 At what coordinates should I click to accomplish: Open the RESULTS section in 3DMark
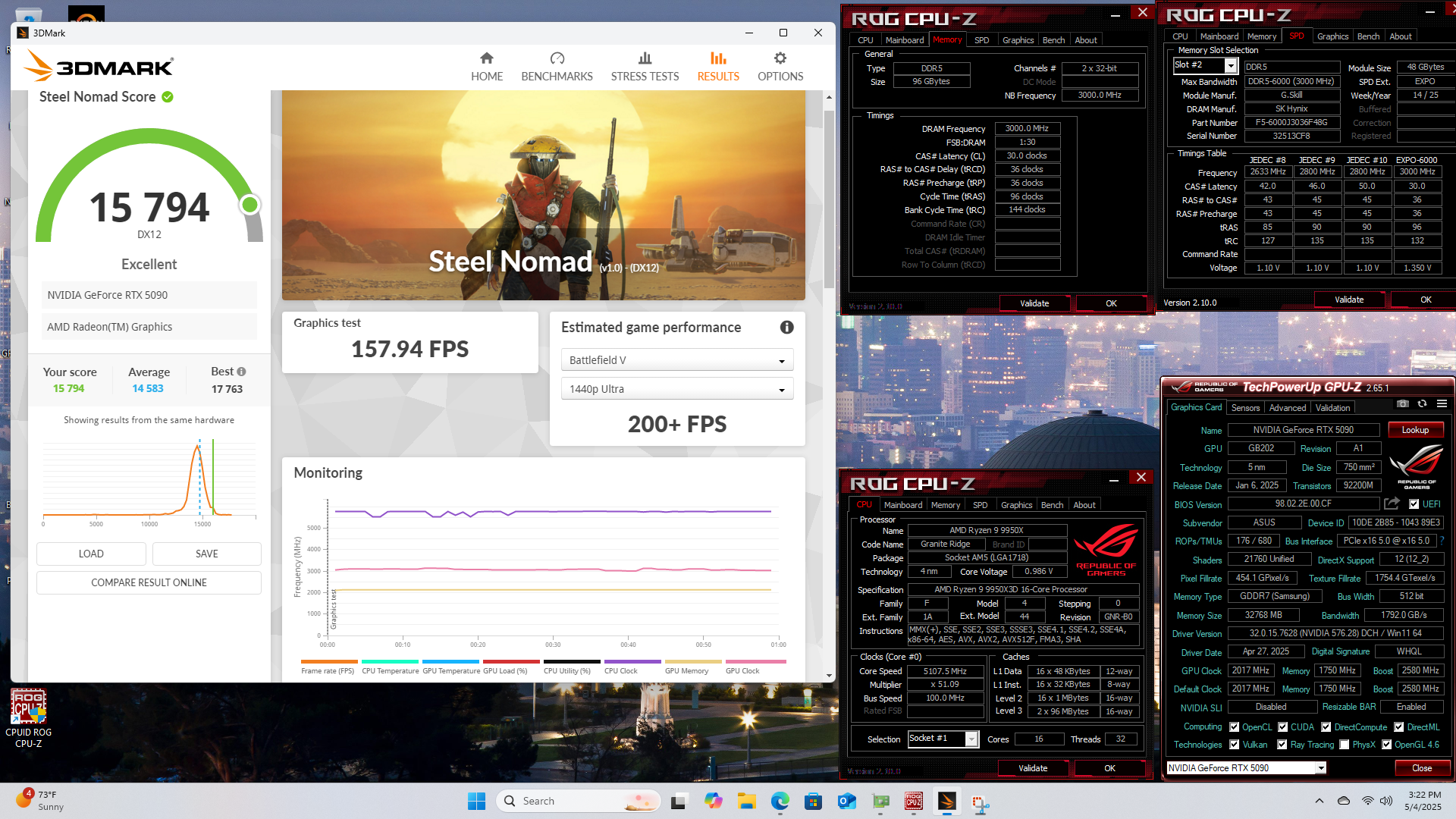point(717,67)
